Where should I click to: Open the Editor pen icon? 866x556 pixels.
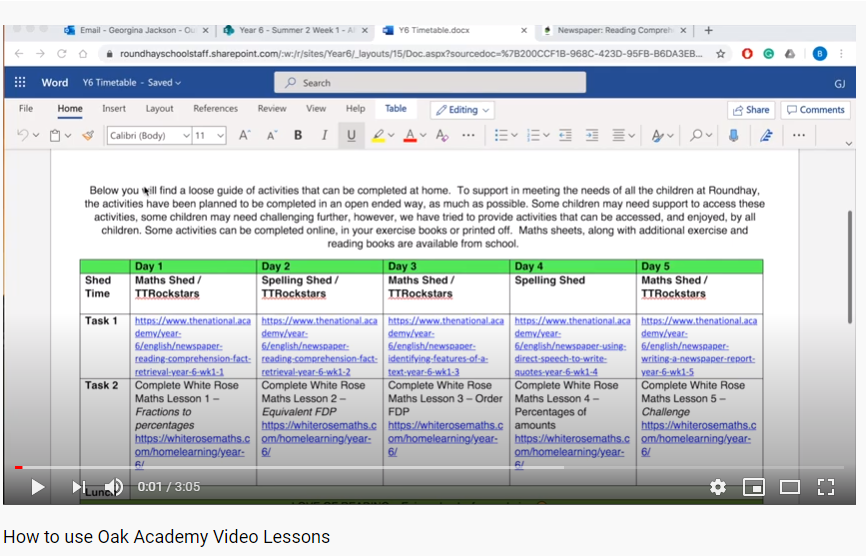click(766, 135)
